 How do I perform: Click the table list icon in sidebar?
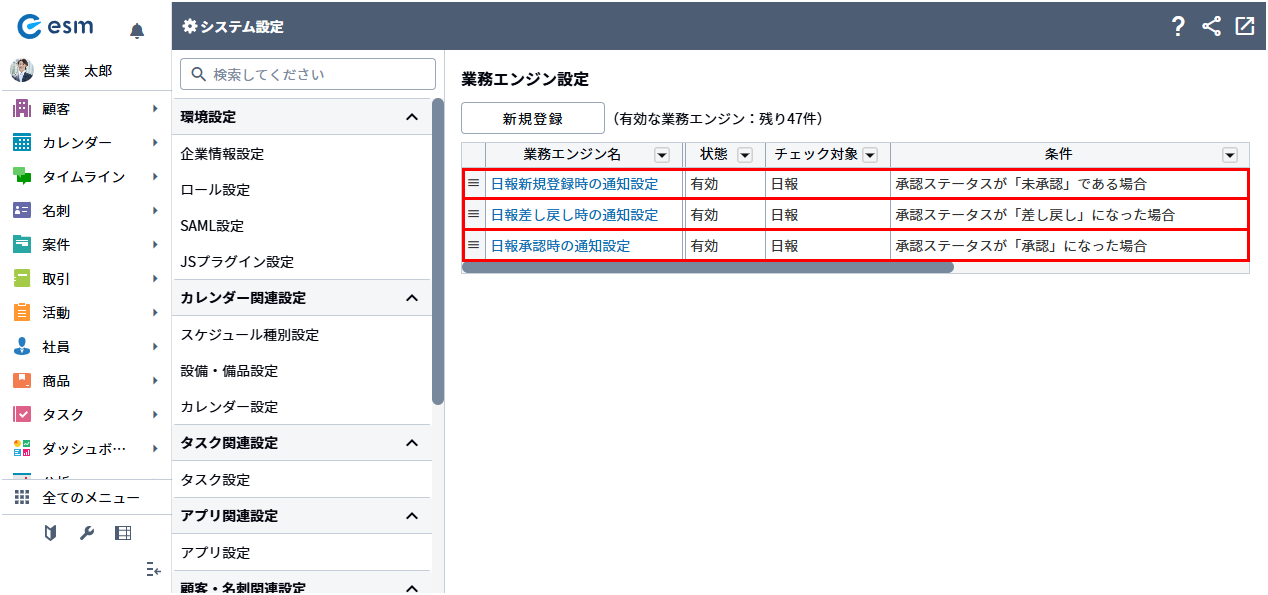(123, 533)
